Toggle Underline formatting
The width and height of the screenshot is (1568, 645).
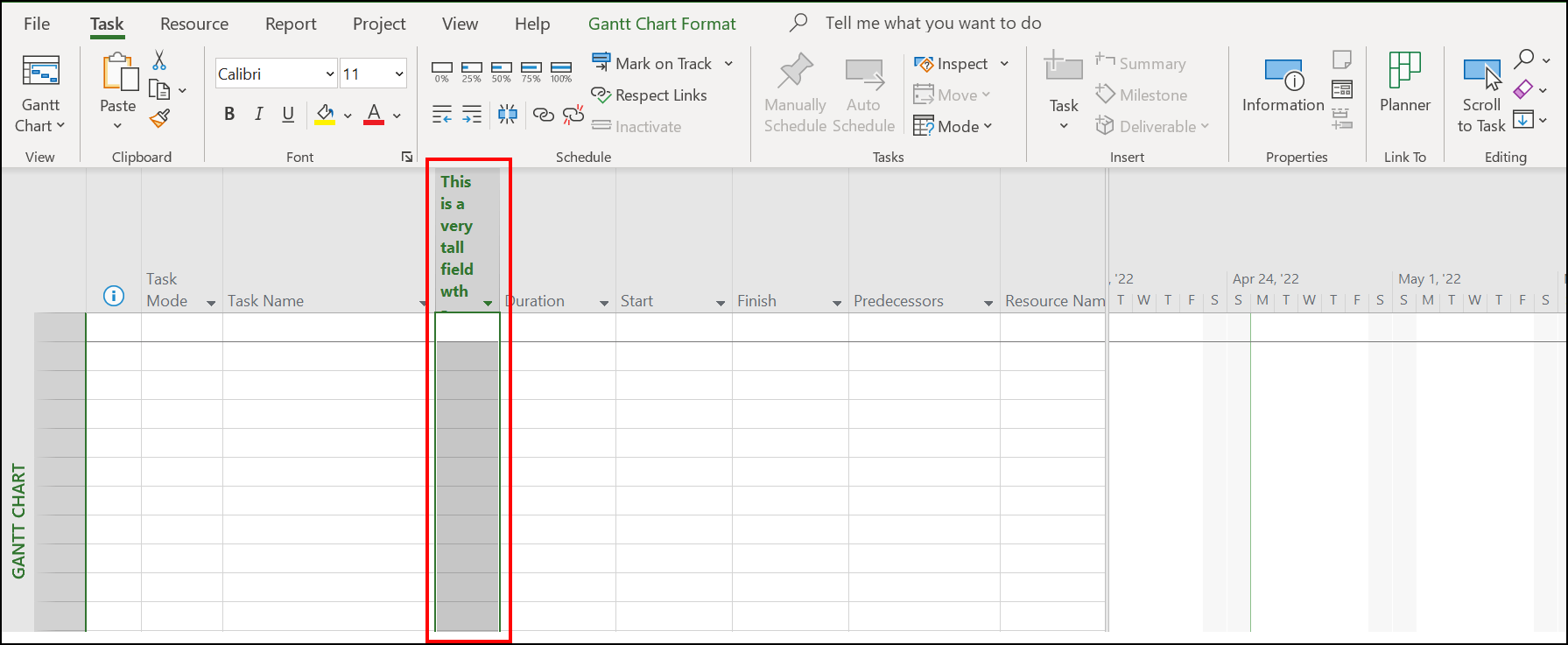[x=288, y=114]
